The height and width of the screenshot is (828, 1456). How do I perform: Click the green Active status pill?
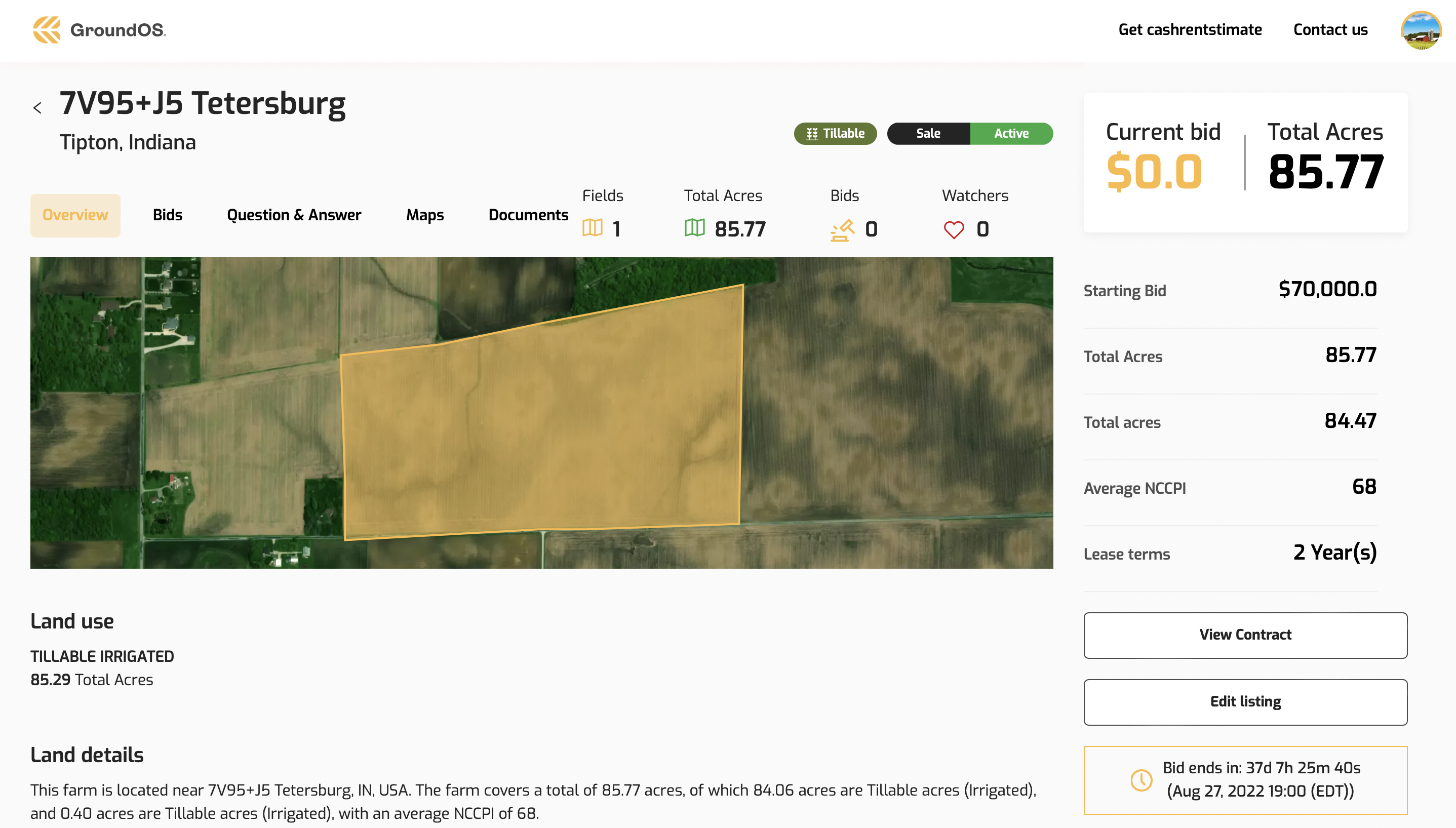(x=1011, y=134)
